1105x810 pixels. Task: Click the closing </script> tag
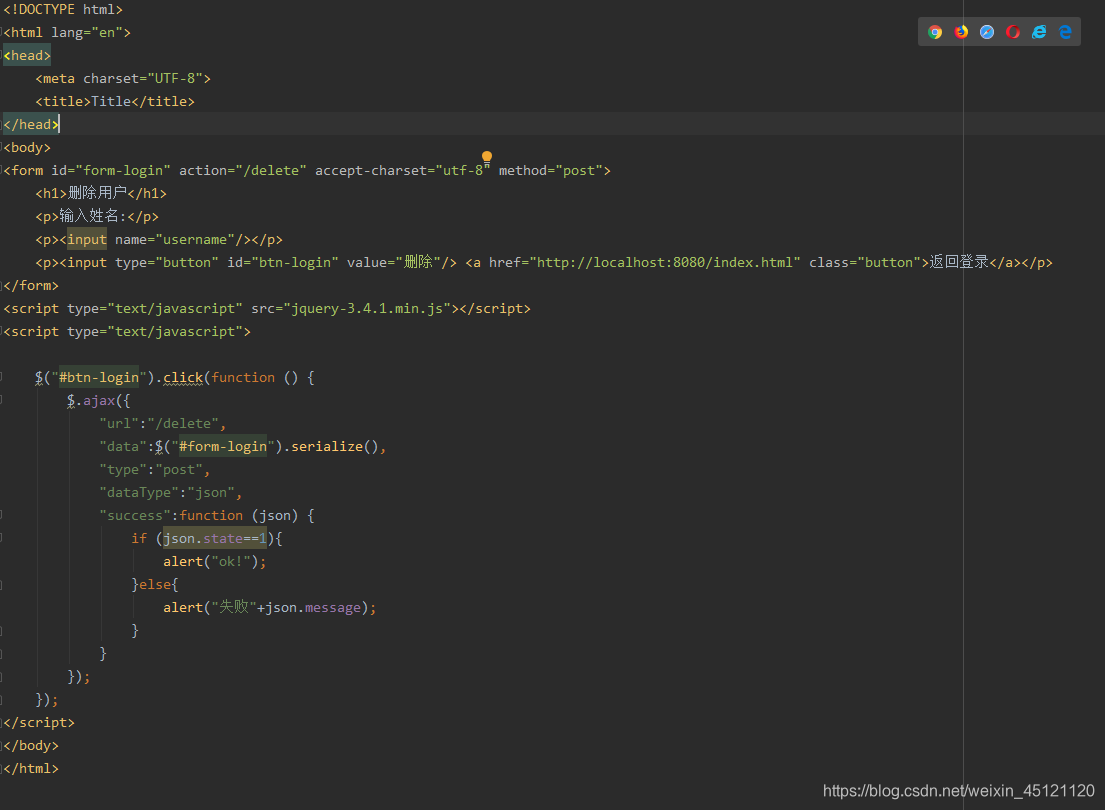pyautogui.click(x=39, y=723)
